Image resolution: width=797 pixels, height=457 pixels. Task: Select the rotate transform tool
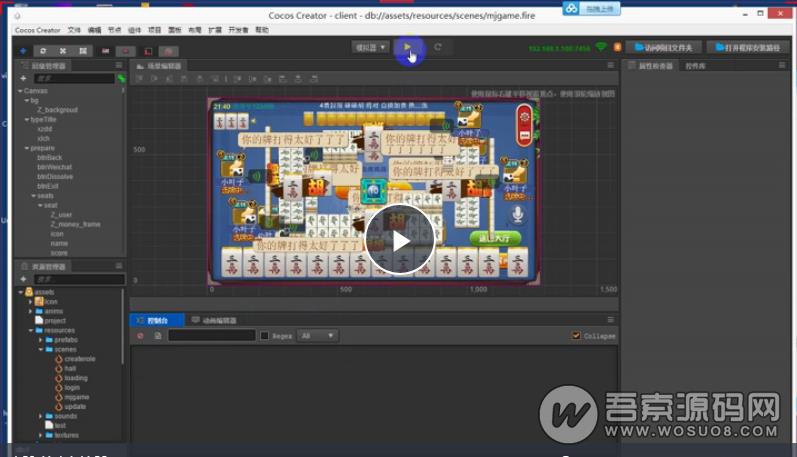click(43, 51)
